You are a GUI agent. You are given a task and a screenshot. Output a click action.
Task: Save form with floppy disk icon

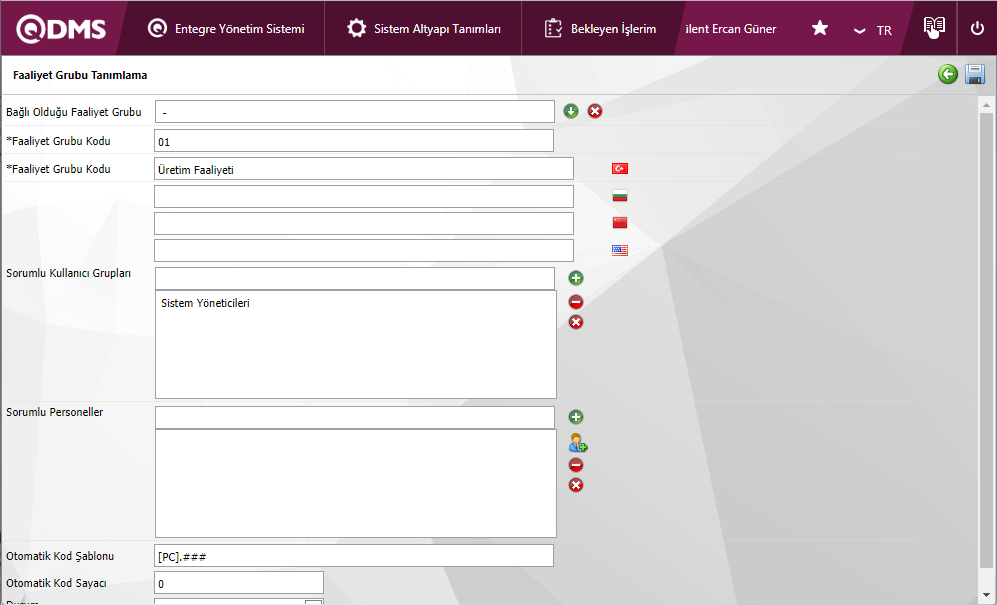[975, 74]
